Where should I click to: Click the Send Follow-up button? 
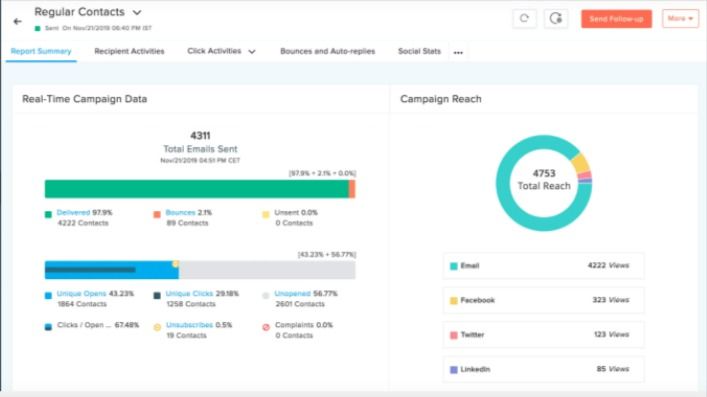[x=616, y=19]
